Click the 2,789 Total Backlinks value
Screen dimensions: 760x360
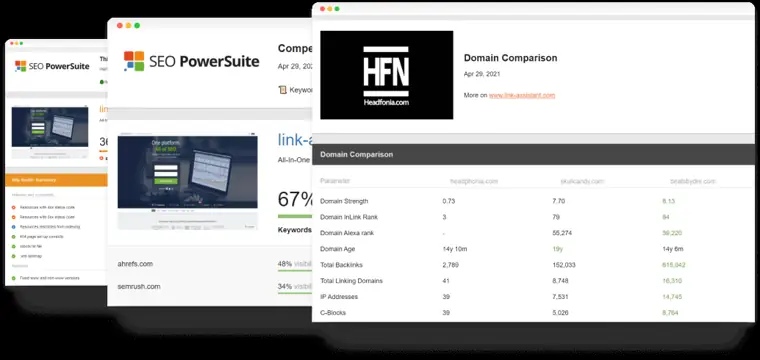click(x=450, y=265)
